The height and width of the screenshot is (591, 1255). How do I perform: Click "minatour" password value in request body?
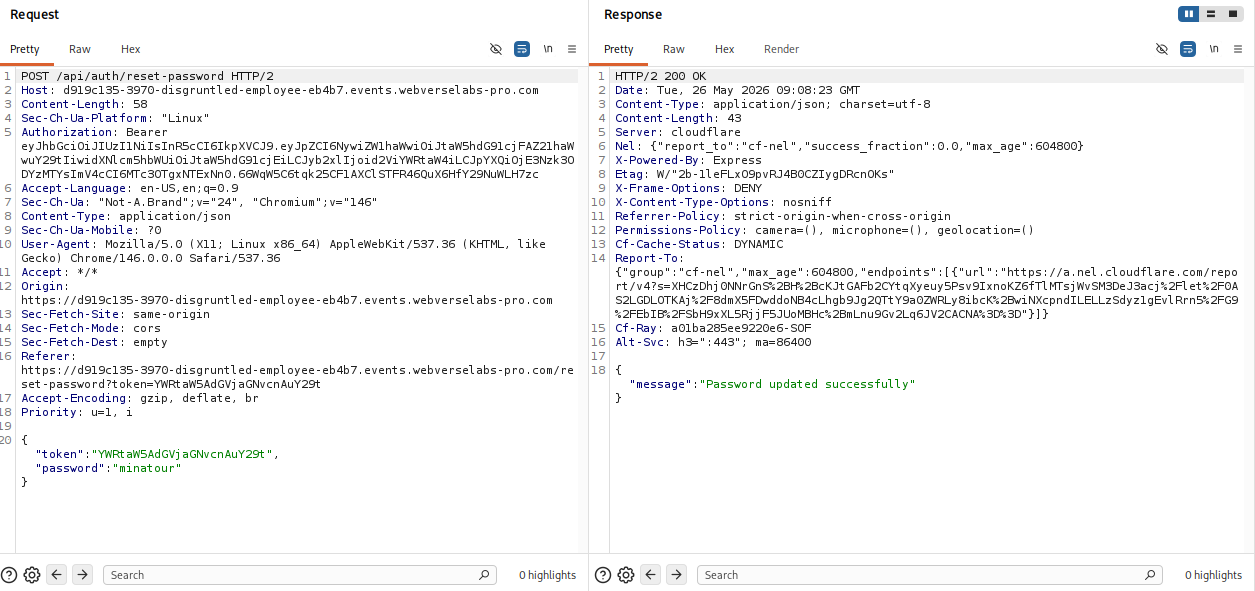click(x=147, y=468)
